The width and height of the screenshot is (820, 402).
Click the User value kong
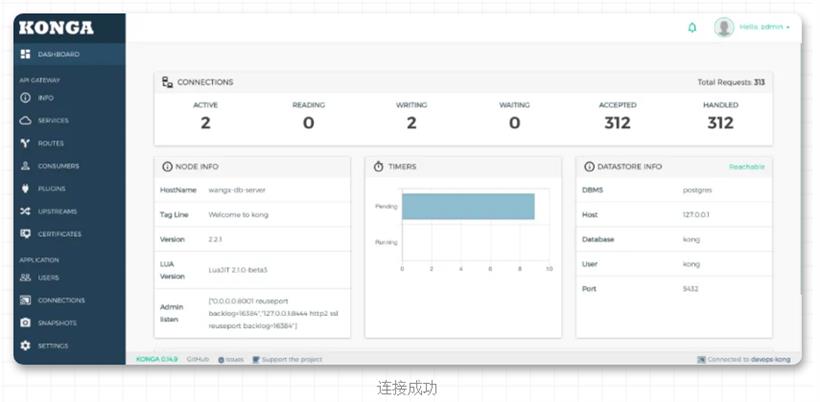[691, 265]
